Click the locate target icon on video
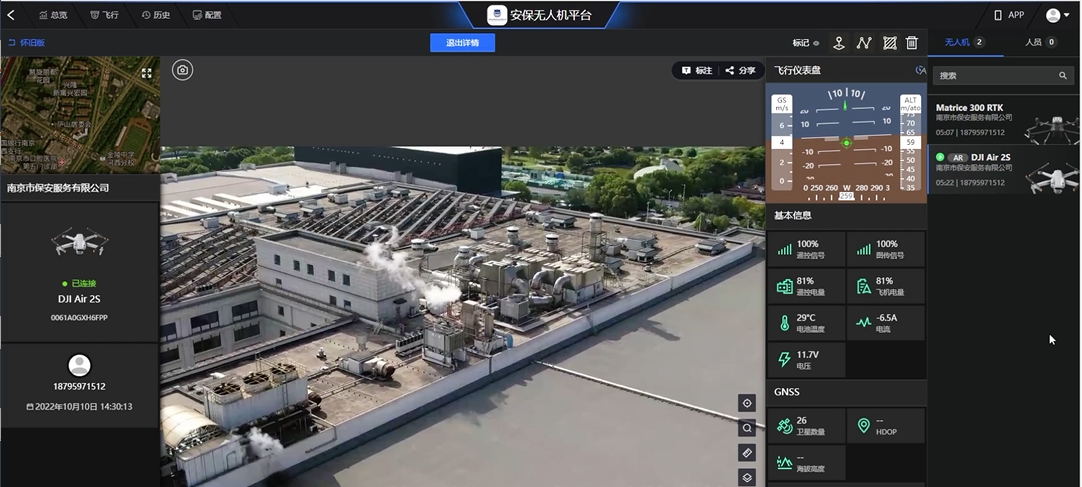Screen dimensions: 1082x487 pos(747,403)
